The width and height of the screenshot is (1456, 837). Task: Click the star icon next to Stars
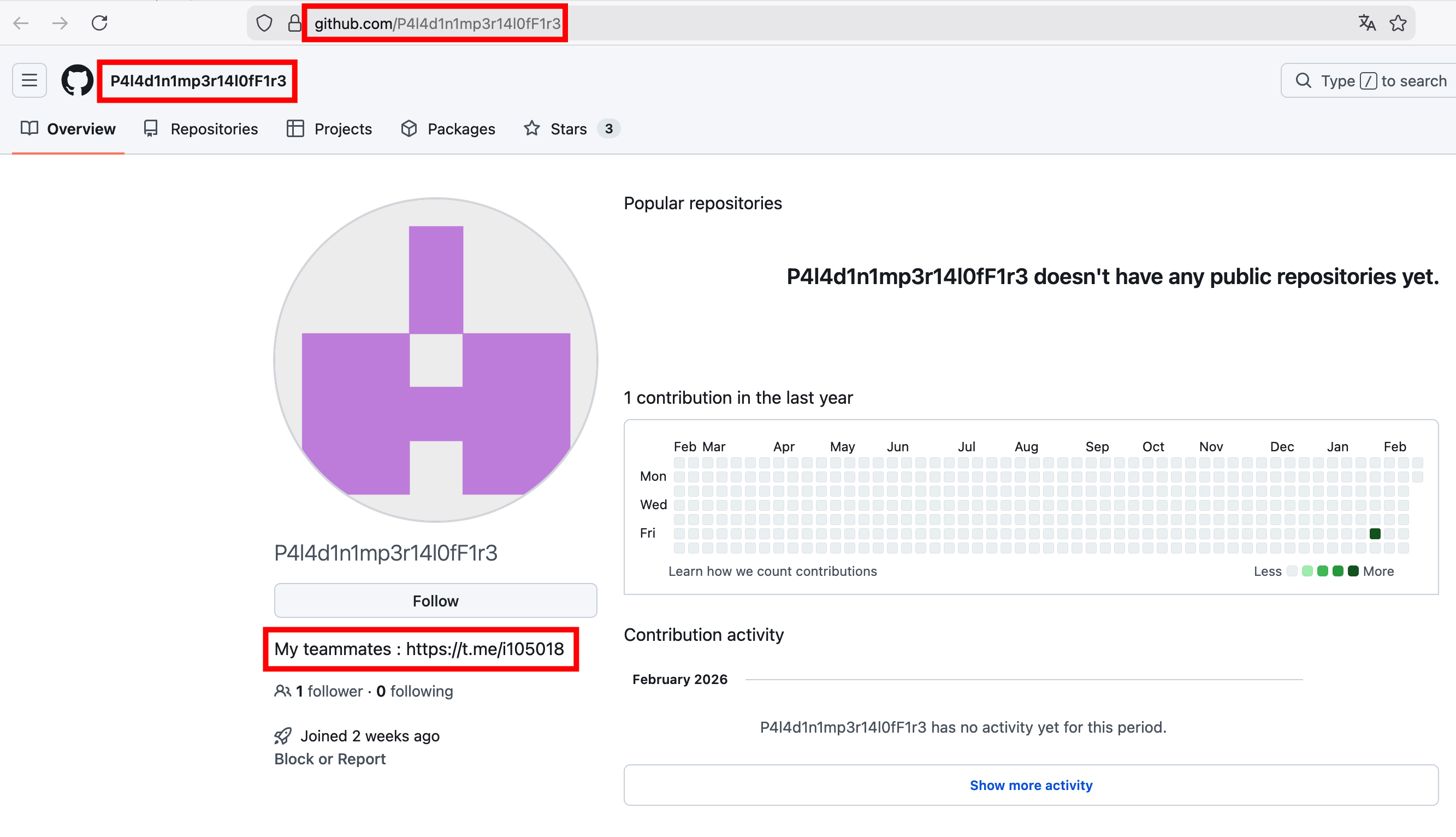[532, 128]
